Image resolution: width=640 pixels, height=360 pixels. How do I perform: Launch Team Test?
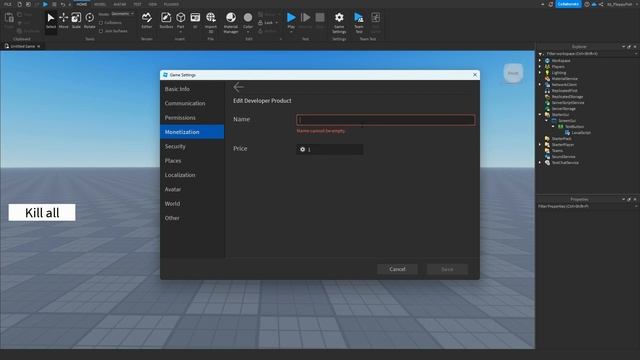coord(359,22)
